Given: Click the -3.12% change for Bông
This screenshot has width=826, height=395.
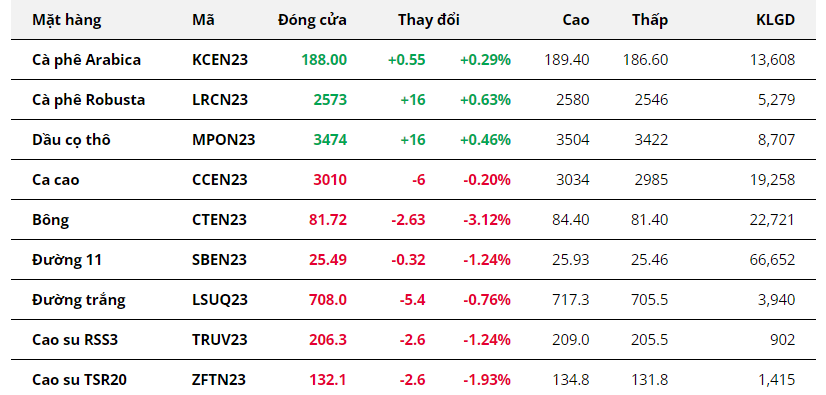Looking at the screenshot, I should 487,220.
